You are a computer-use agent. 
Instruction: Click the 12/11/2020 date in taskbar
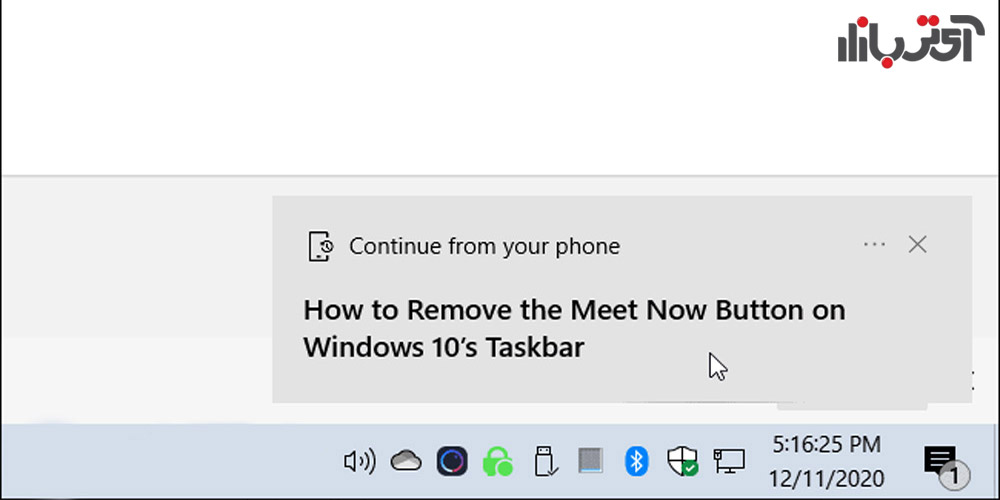click(827, 478)
